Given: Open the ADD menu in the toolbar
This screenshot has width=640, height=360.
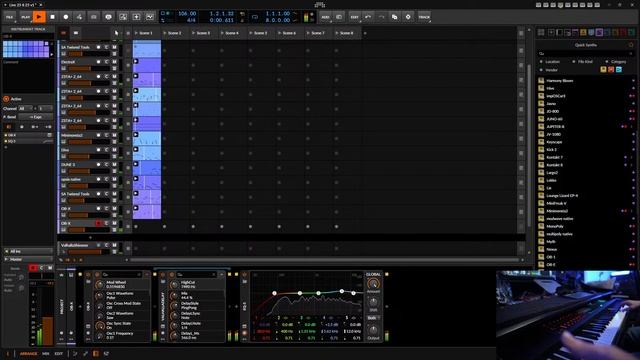Looking at the screenshot, I should 325,17.
